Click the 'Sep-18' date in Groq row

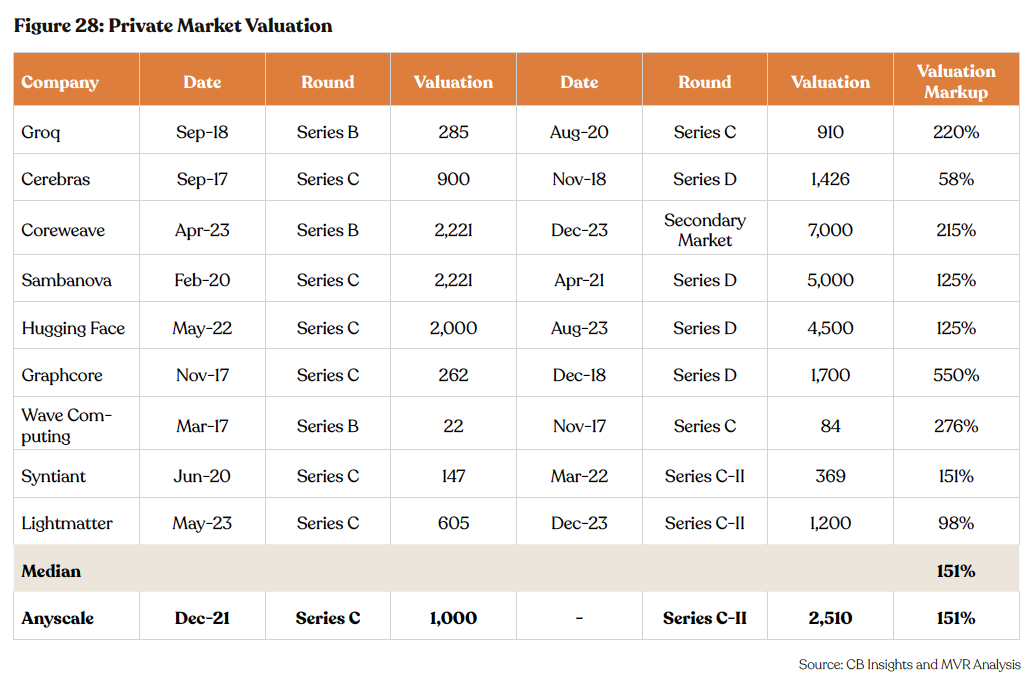coord(202,132)
